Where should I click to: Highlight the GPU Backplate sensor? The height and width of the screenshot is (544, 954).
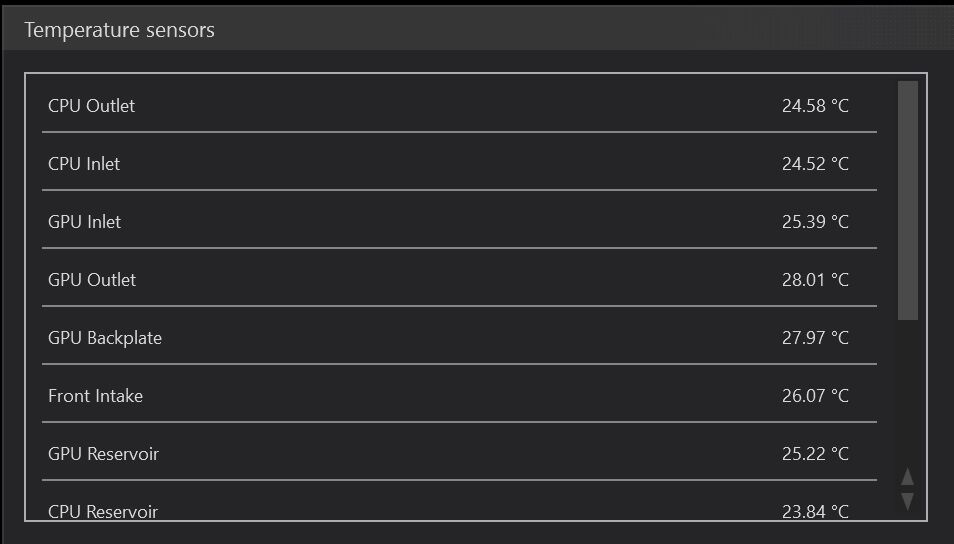pos(105,338)
